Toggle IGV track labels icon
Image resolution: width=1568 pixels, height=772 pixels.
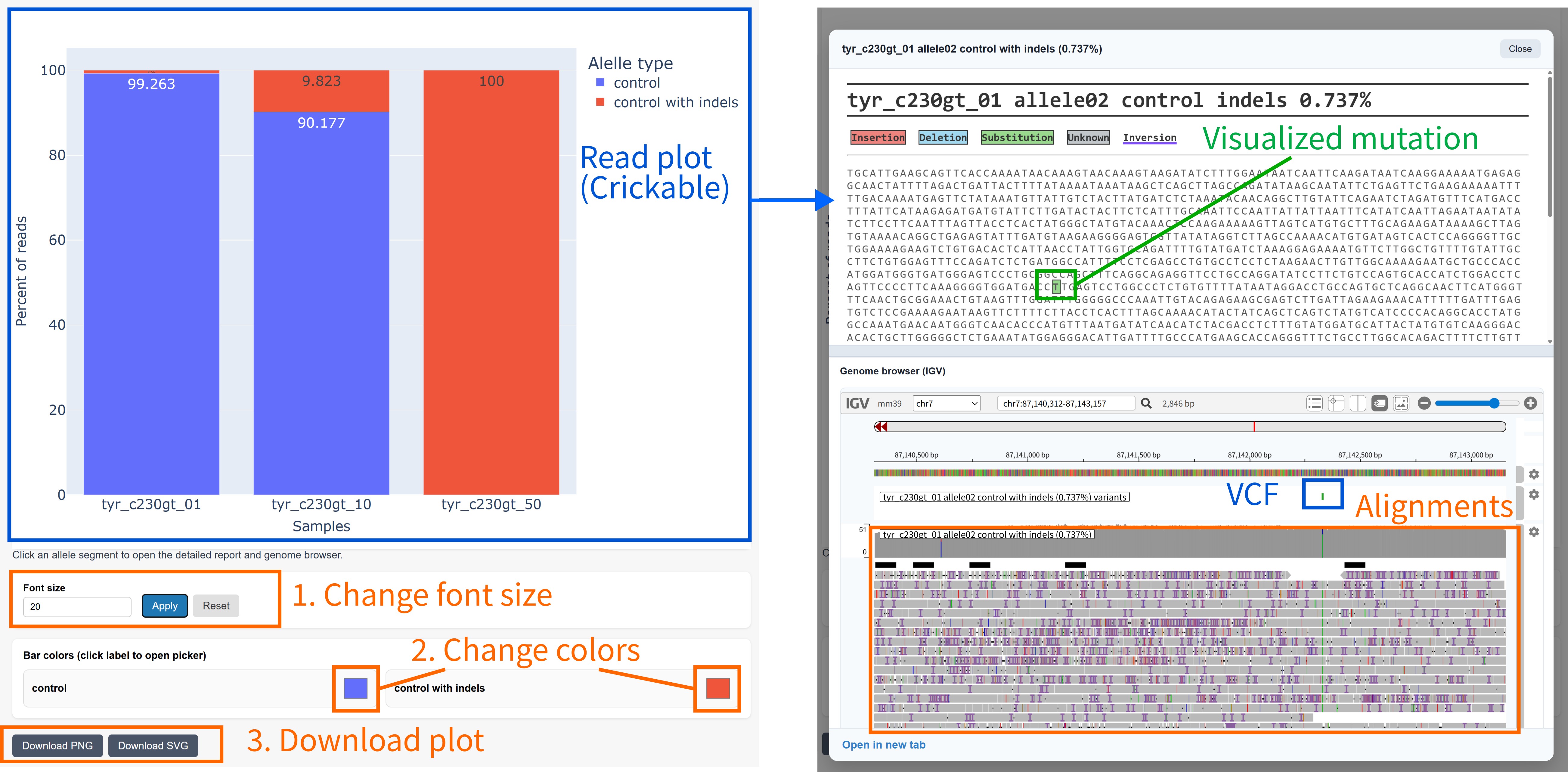(x=1379, y=403)
